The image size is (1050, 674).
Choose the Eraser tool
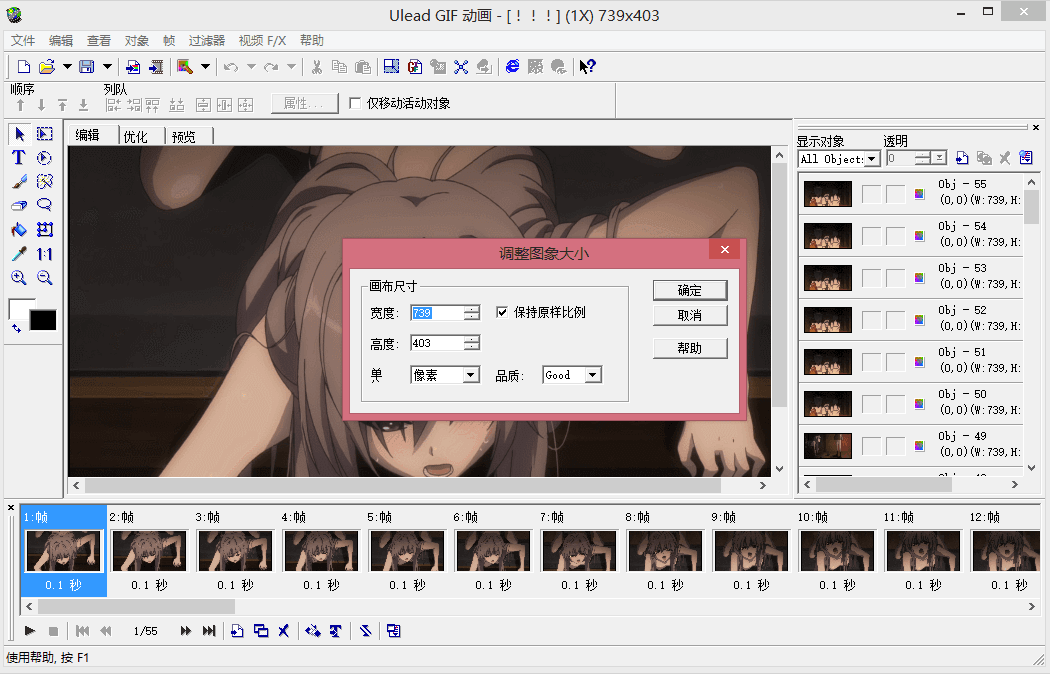tap(19, 206)
